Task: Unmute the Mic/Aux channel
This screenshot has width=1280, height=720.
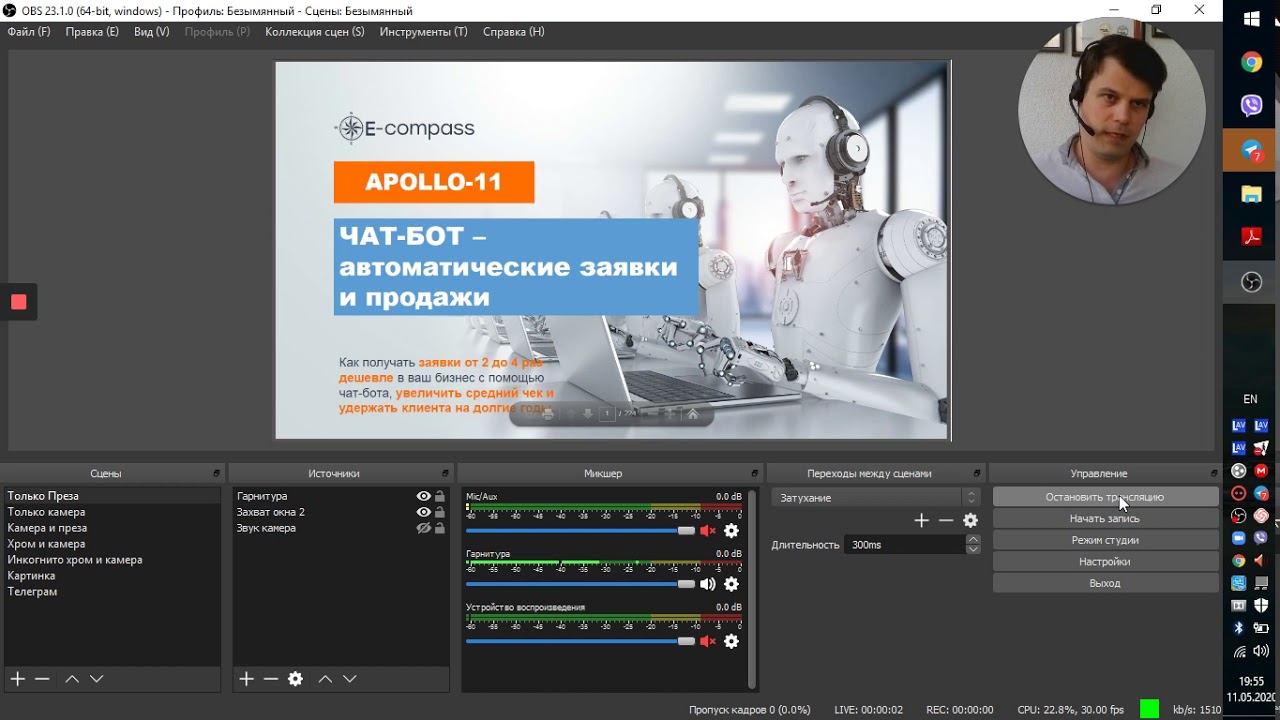Action: pos(708,531)
